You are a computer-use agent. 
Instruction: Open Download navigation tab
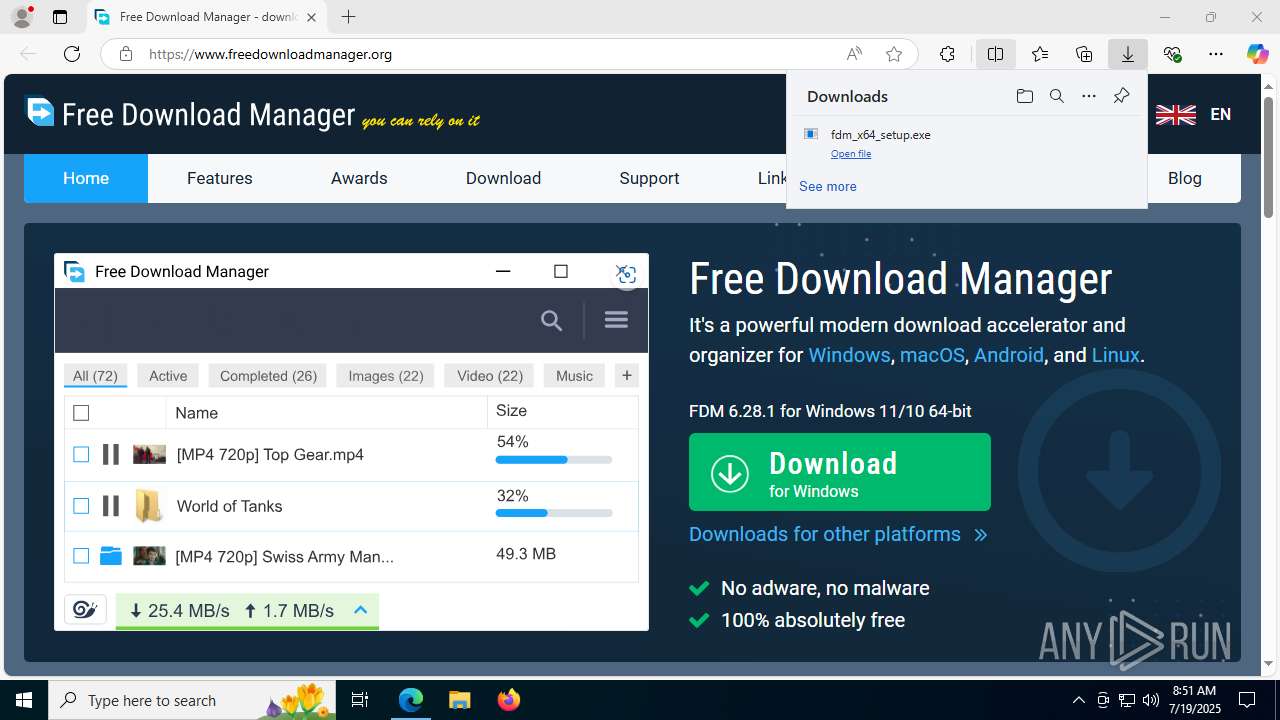pos(503,178)
